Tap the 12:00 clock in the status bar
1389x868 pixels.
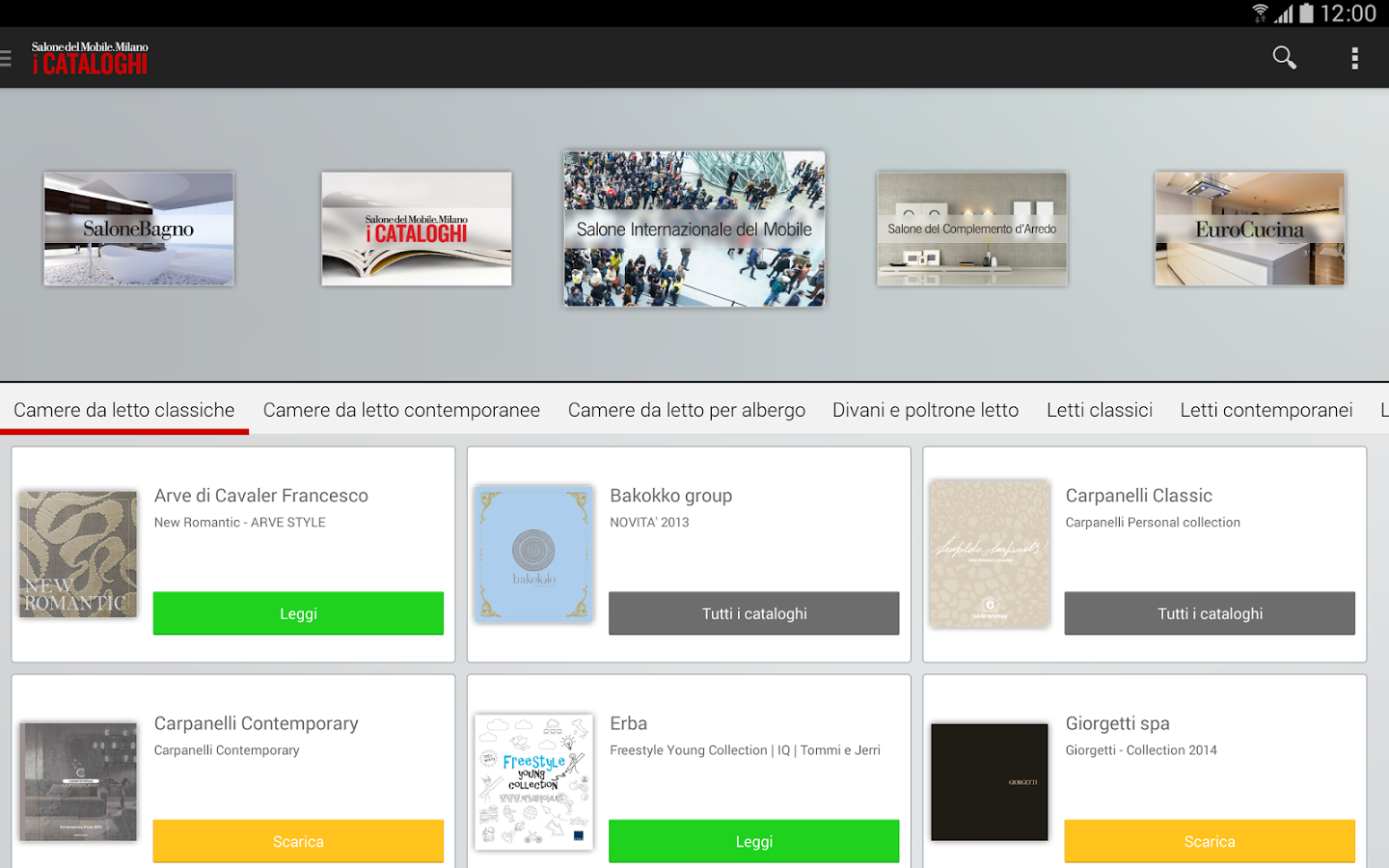1348,14
